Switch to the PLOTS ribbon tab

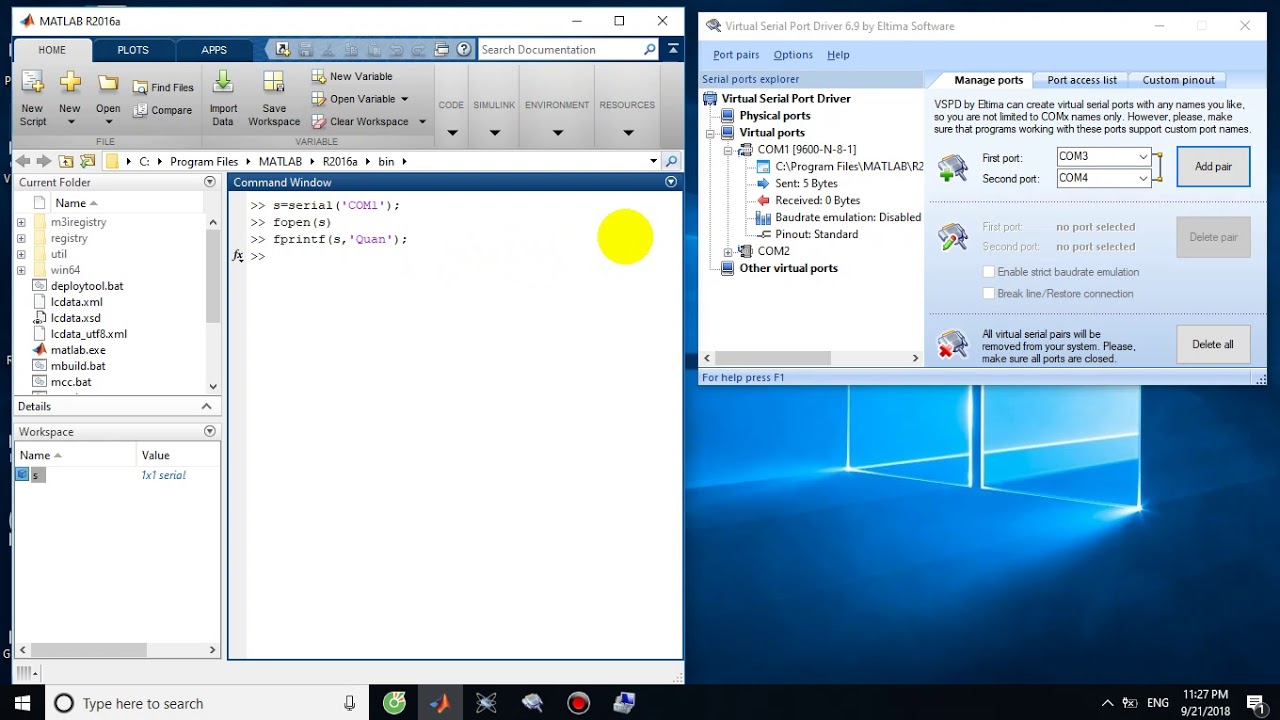pyautogui.click(x=133, y=50)
